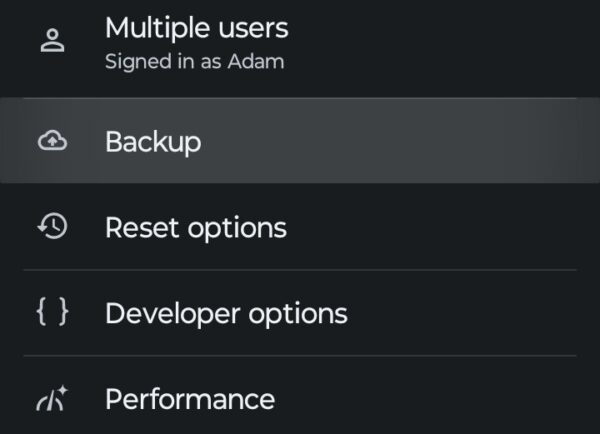
Task: Open the Developer options label
Action: pos(226,314)
